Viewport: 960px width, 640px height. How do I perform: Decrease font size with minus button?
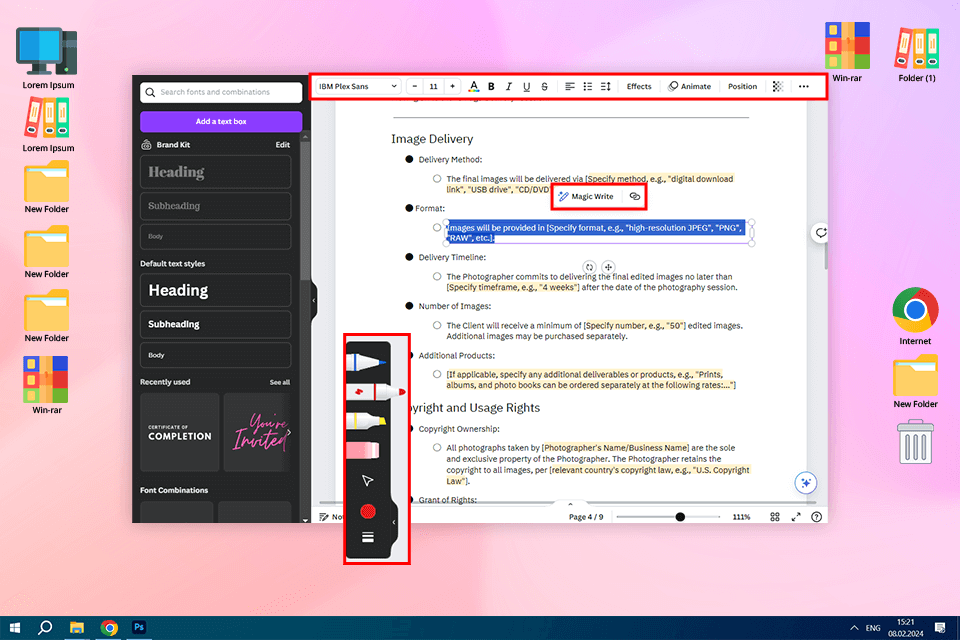[414, 86]
